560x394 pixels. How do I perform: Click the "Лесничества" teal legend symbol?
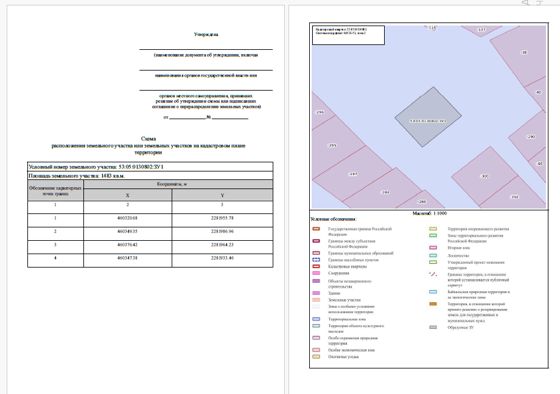click(x=433, y=255)
